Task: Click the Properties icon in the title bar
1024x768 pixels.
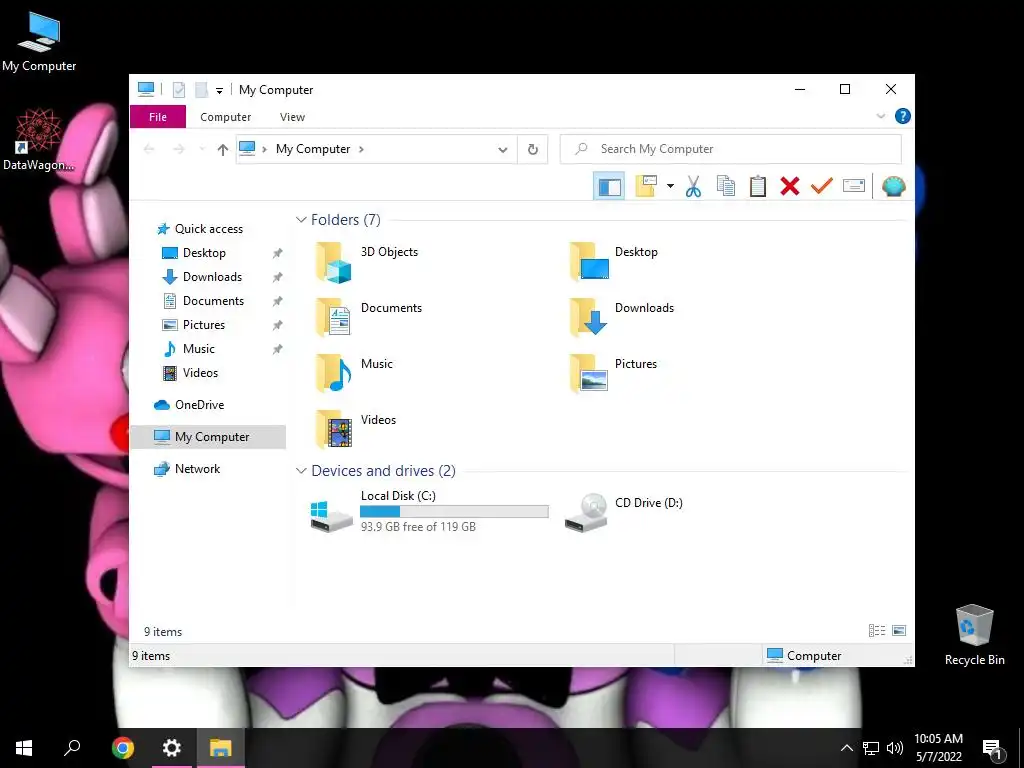Action: click(178, 89)
